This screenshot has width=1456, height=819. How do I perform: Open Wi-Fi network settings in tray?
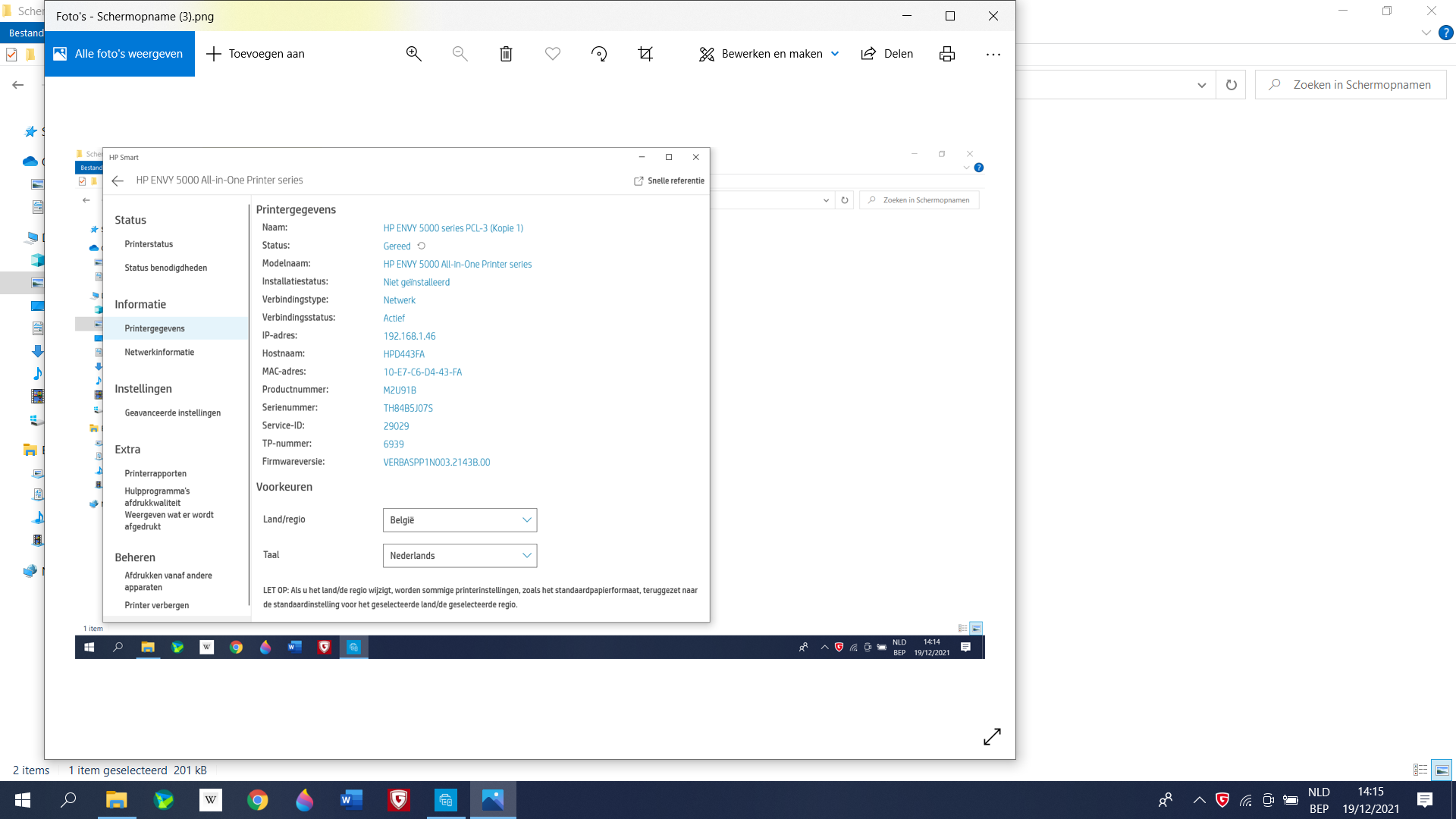[x=1245, y=800]
